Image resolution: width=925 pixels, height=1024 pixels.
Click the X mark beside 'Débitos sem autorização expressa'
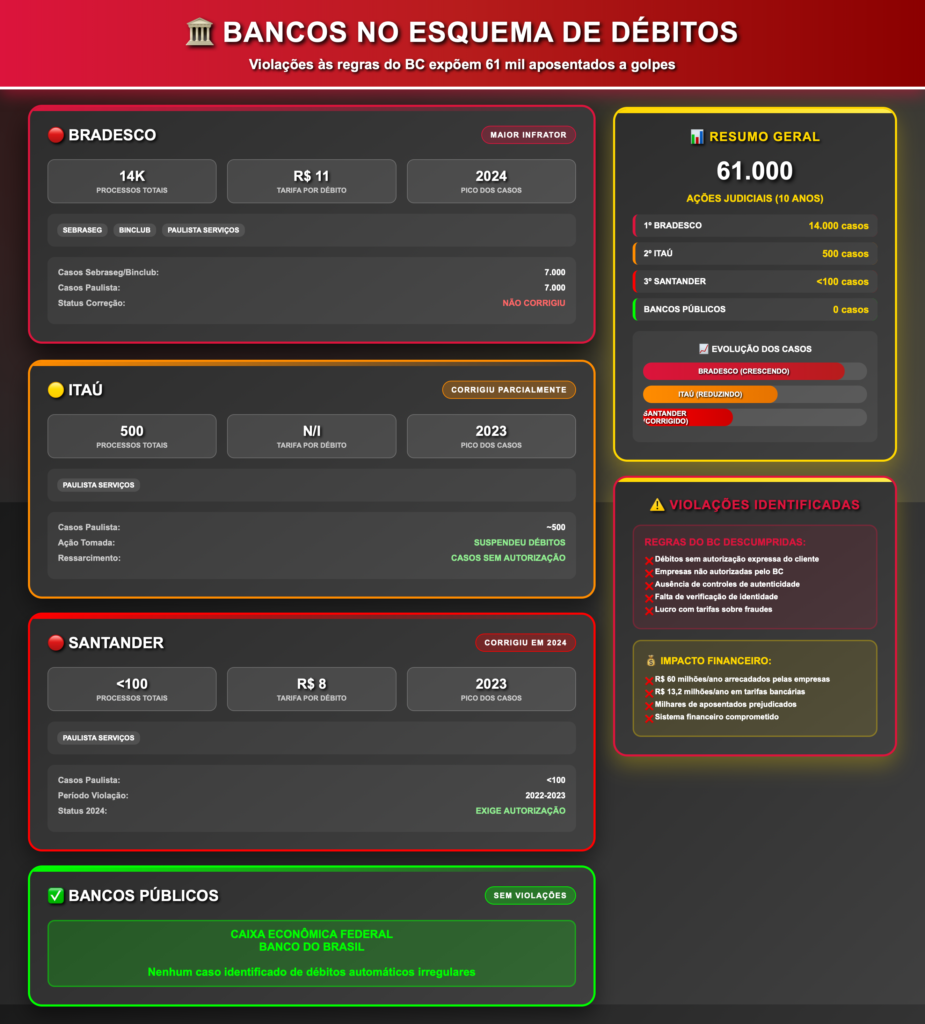649,560
